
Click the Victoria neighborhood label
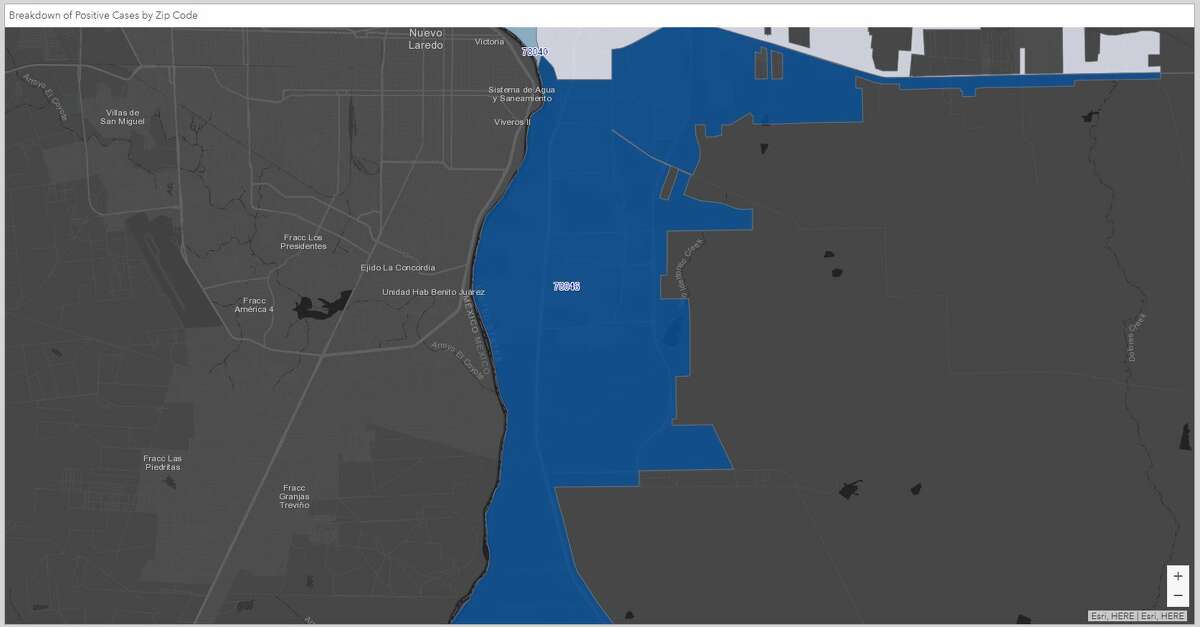click(488, 43)
